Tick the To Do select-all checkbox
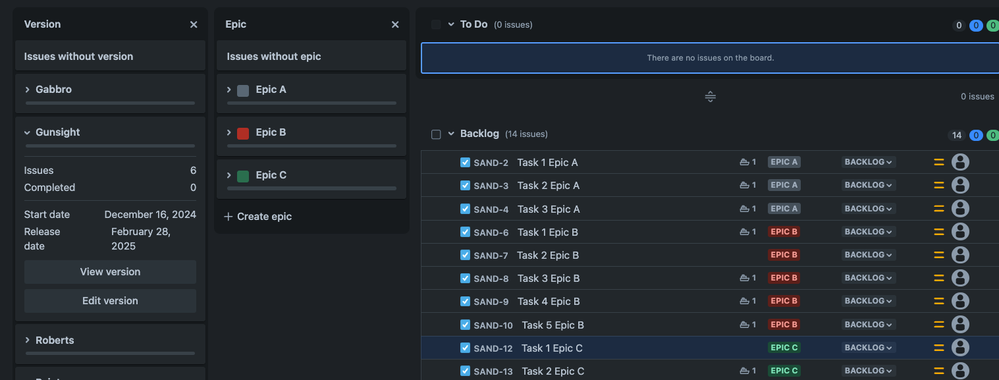Screen dimensions: 999x380 coord(436,24)
